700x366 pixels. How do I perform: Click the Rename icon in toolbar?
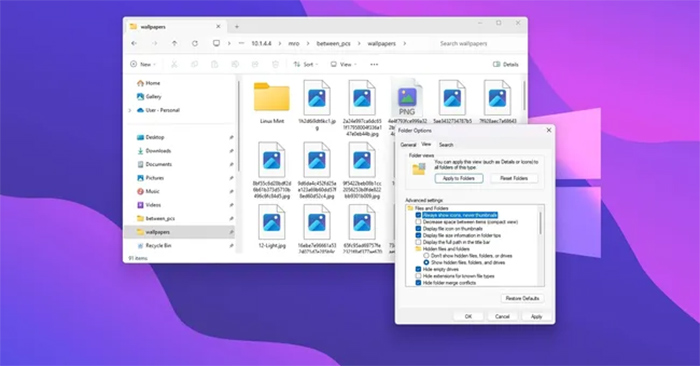point(235,64)
